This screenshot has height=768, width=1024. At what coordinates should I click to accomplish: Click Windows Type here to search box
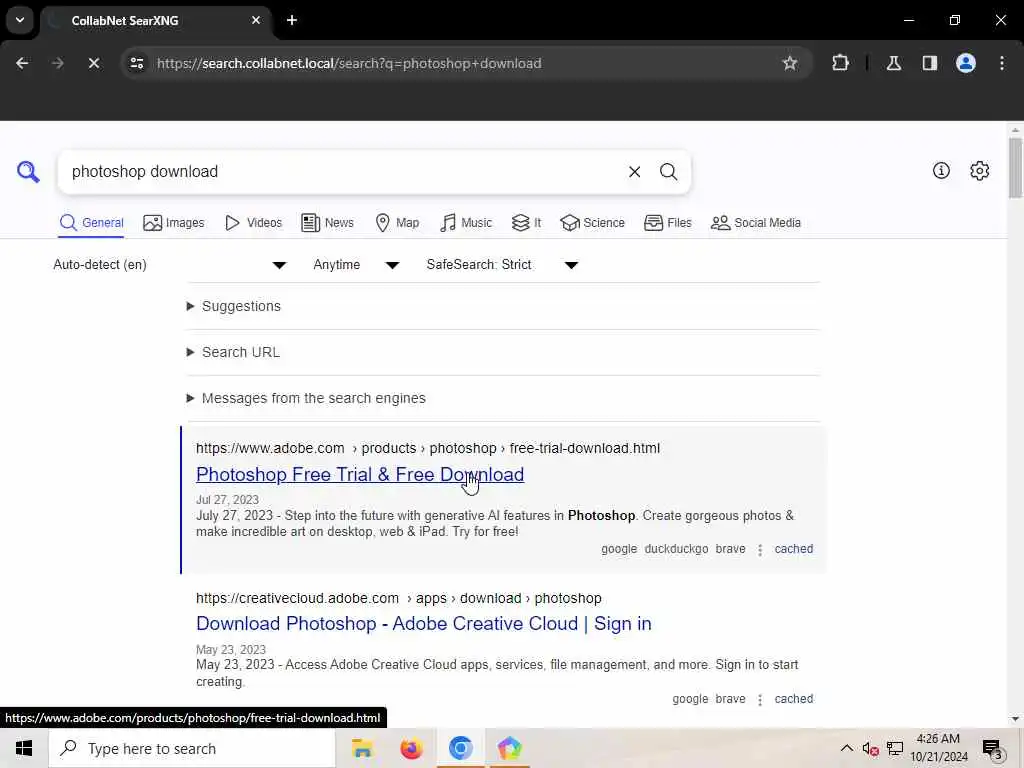[192, 748]
